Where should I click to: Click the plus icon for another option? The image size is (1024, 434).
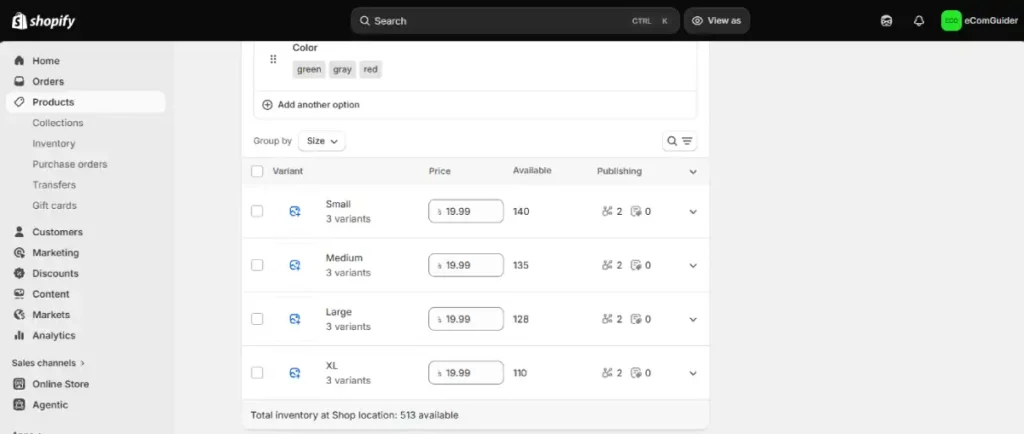(x=267, y=104)
